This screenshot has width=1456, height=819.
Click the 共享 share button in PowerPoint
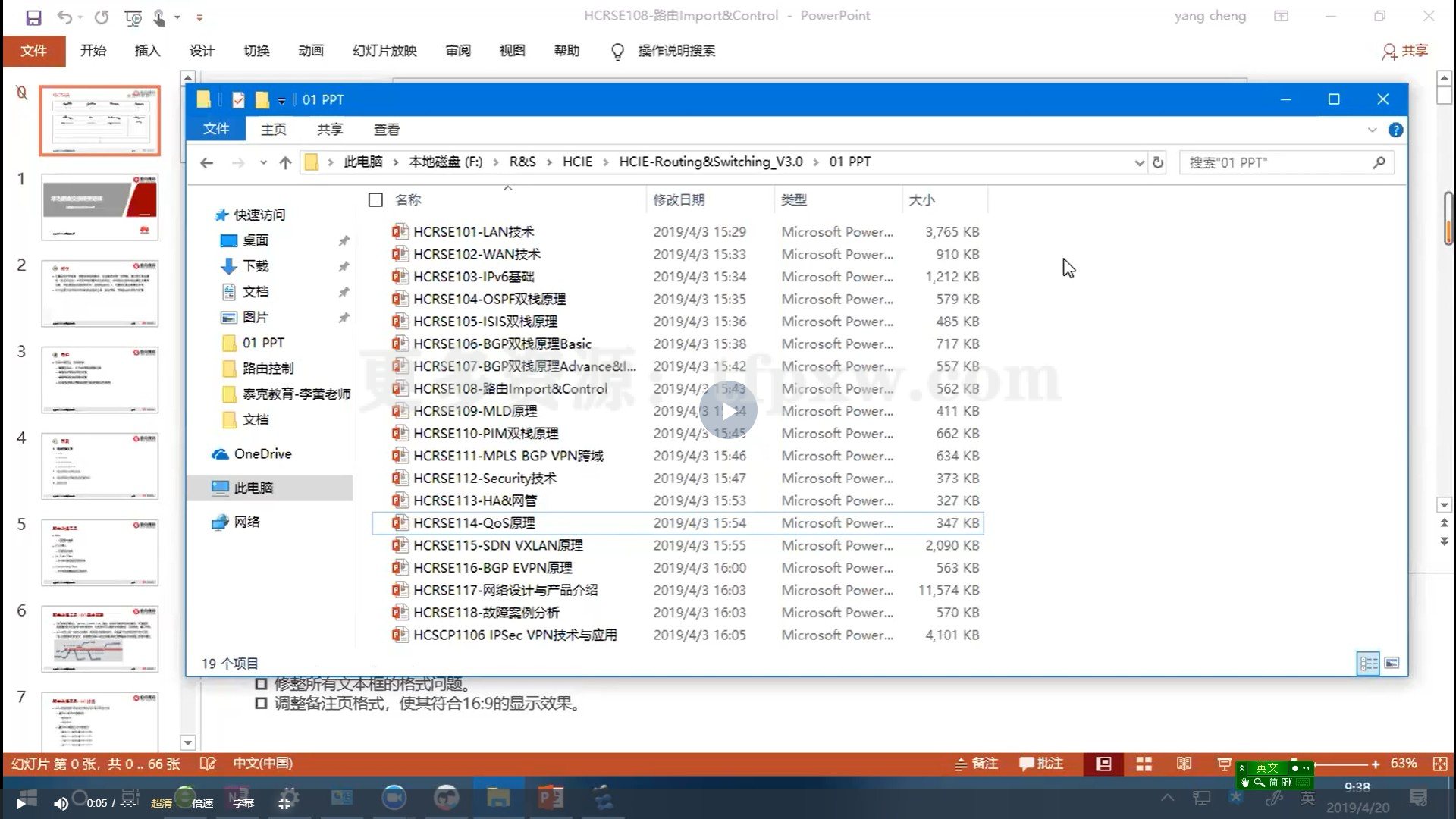tap(1405, 51)
